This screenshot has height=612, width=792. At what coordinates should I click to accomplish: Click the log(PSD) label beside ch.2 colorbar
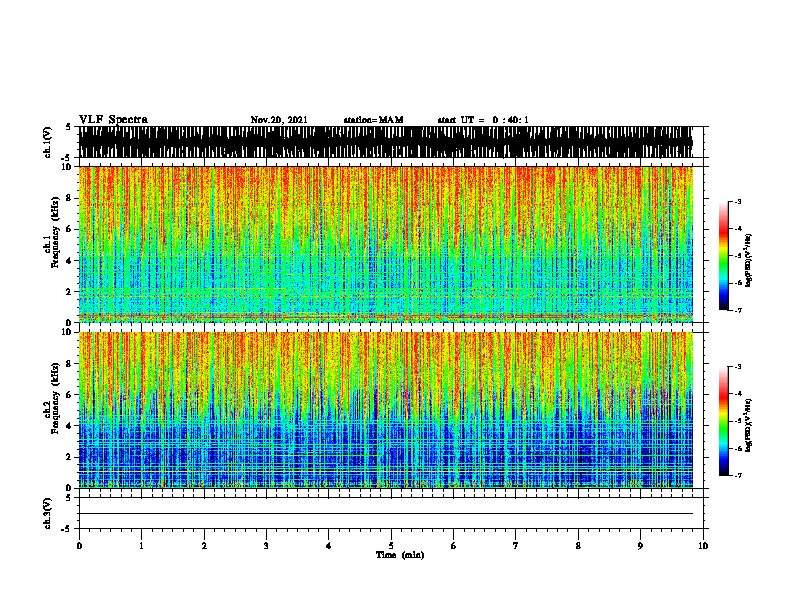coord(748,425)
